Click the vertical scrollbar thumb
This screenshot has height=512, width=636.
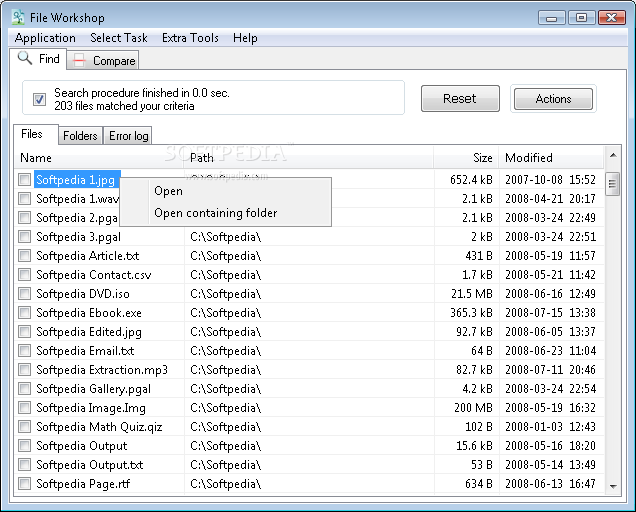(612, 184)
